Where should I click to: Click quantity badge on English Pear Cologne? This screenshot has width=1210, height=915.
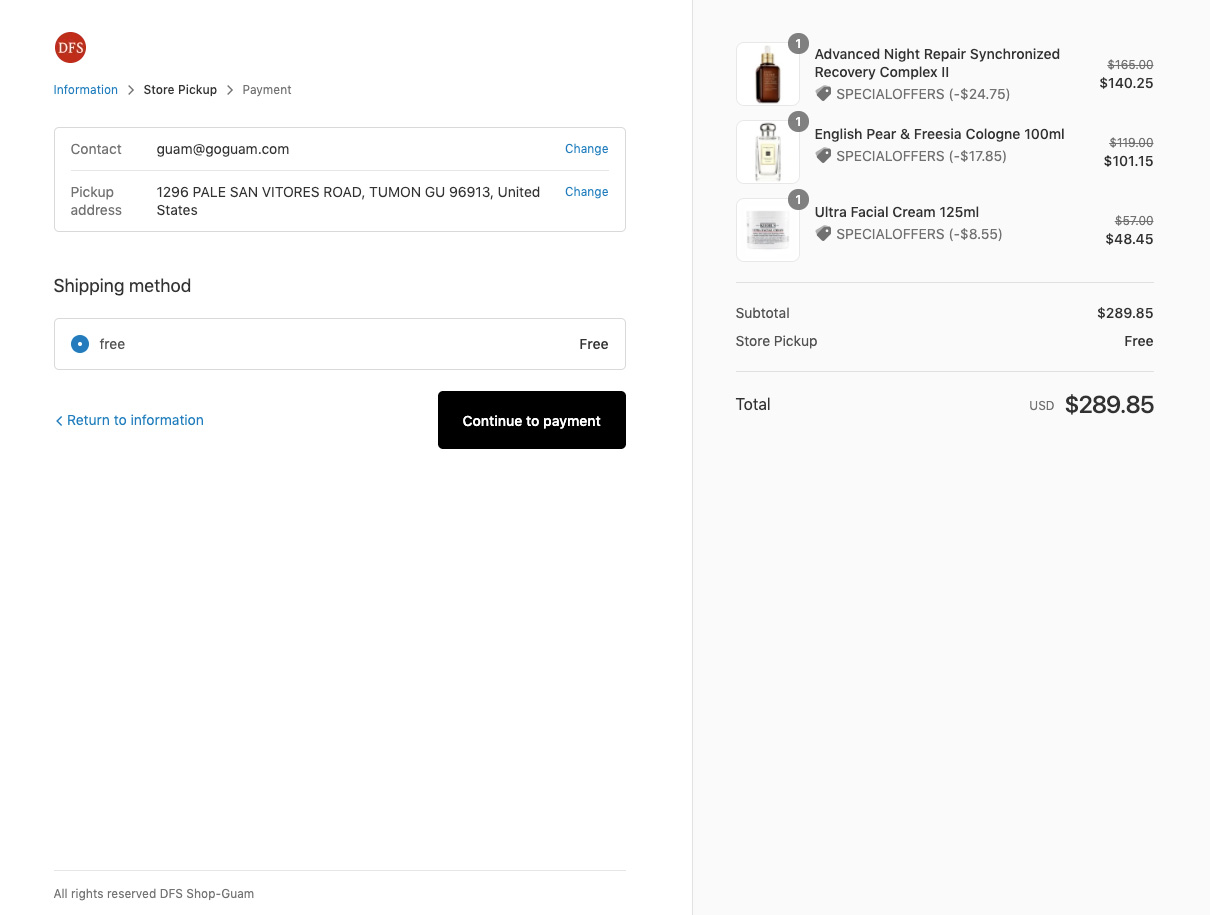(798, 122)
